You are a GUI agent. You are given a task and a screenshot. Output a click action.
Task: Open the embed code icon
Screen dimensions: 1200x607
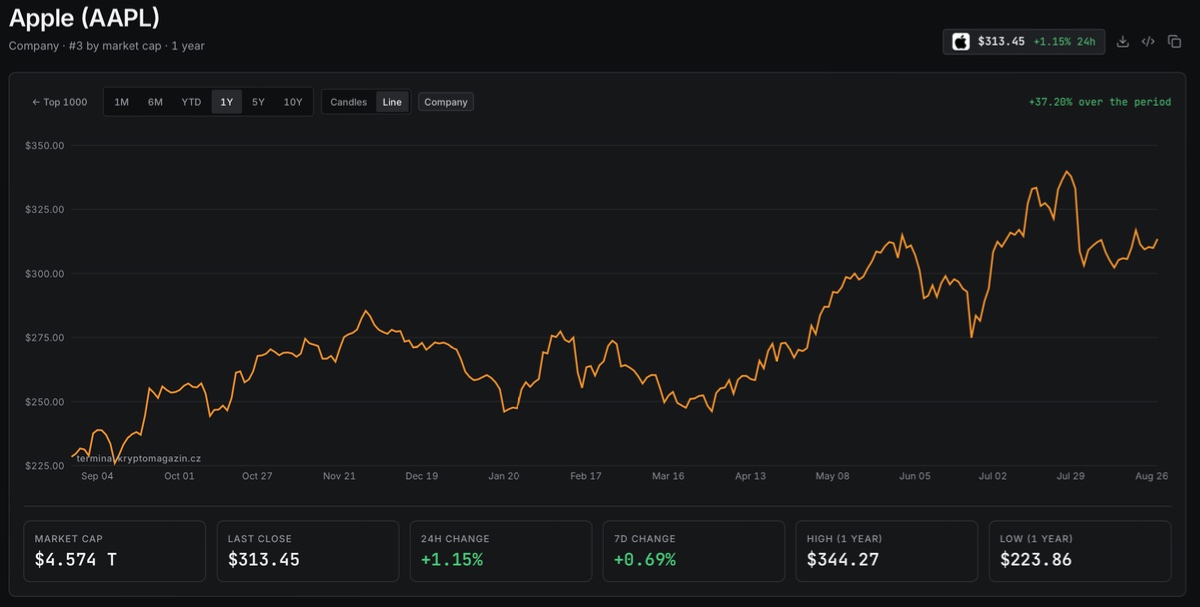[1148, 41]
